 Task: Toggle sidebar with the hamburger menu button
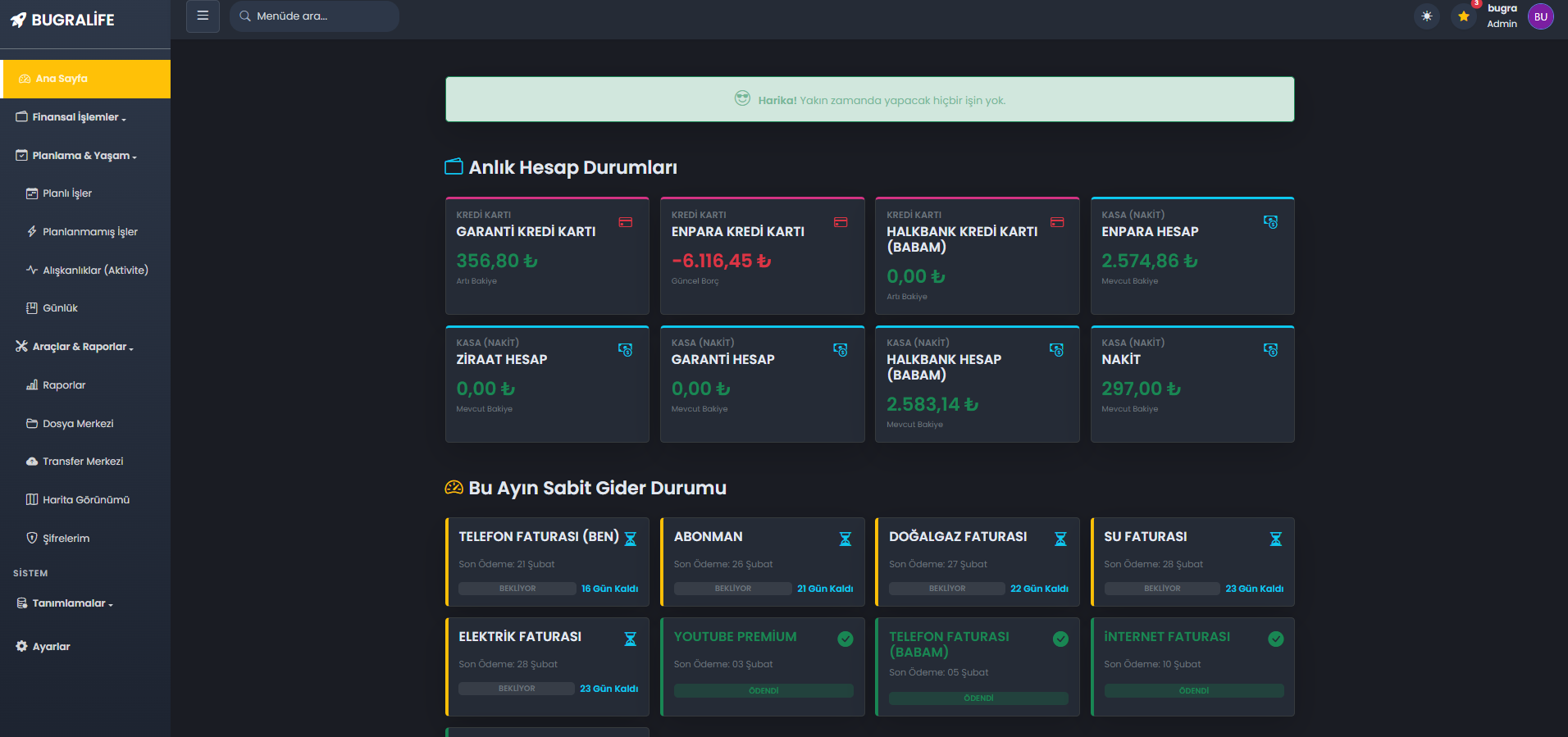pos(203,16)
